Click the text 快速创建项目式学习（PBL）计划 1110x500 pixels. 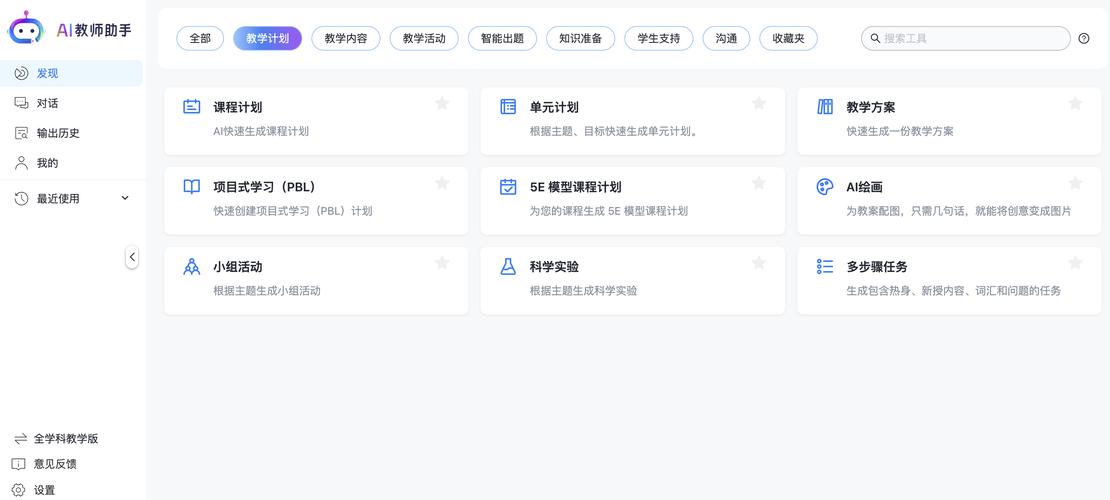coord(293,211)
